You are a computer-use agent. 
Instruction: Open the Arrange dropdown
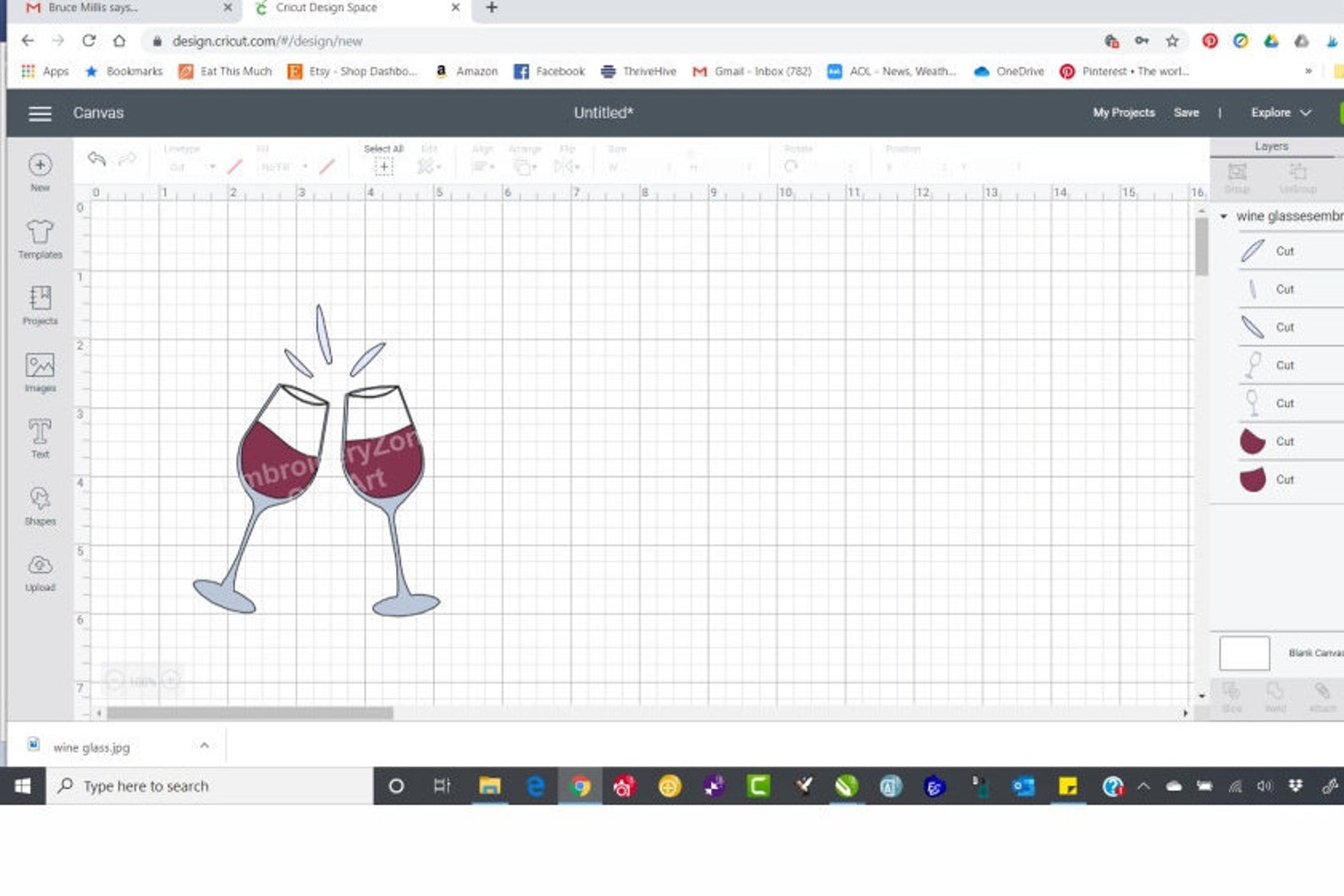point(525,167)
